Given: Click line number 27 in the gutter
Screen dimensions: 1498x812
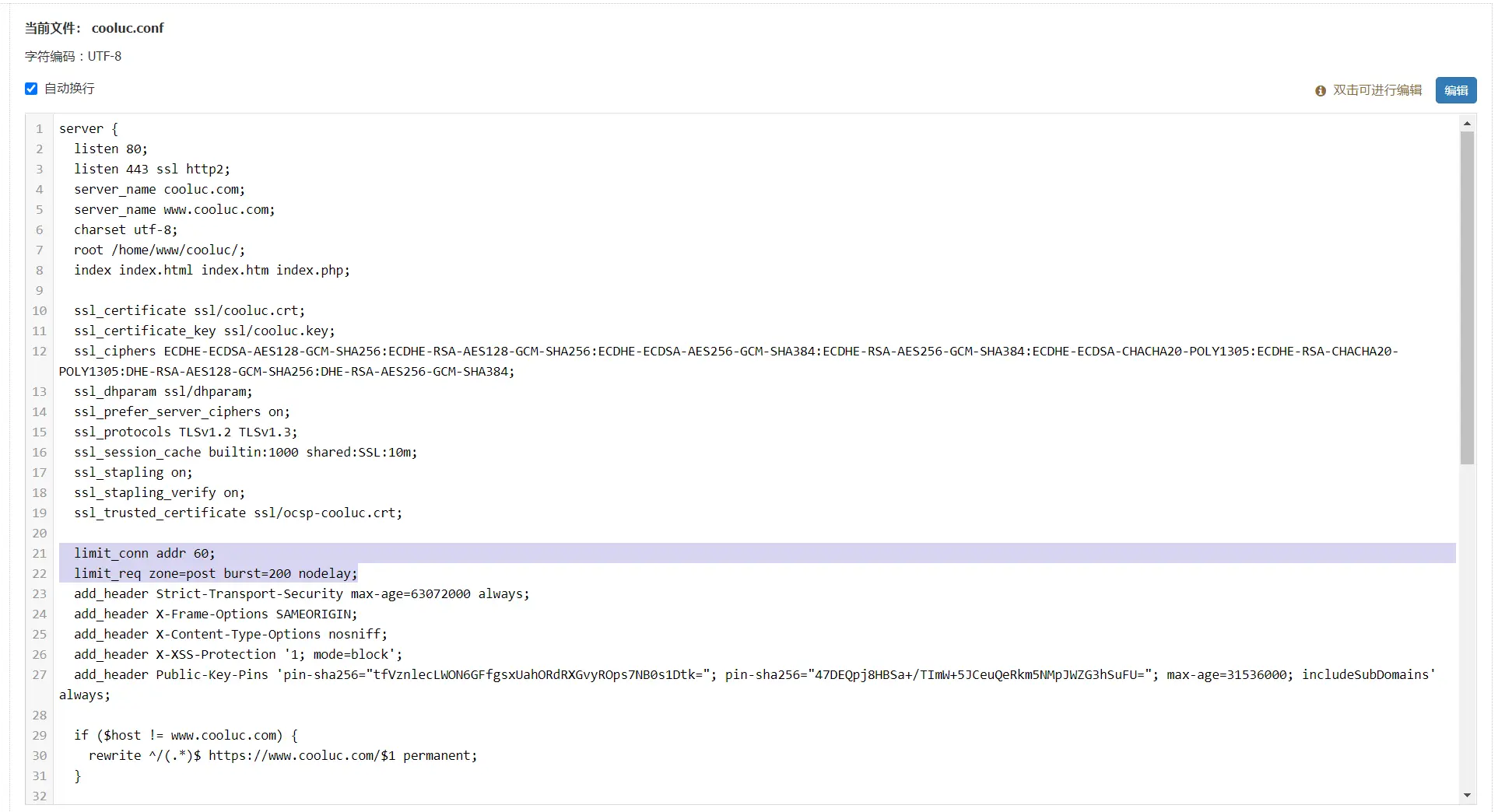Looking at the screenshot, I should pos(40,674).
